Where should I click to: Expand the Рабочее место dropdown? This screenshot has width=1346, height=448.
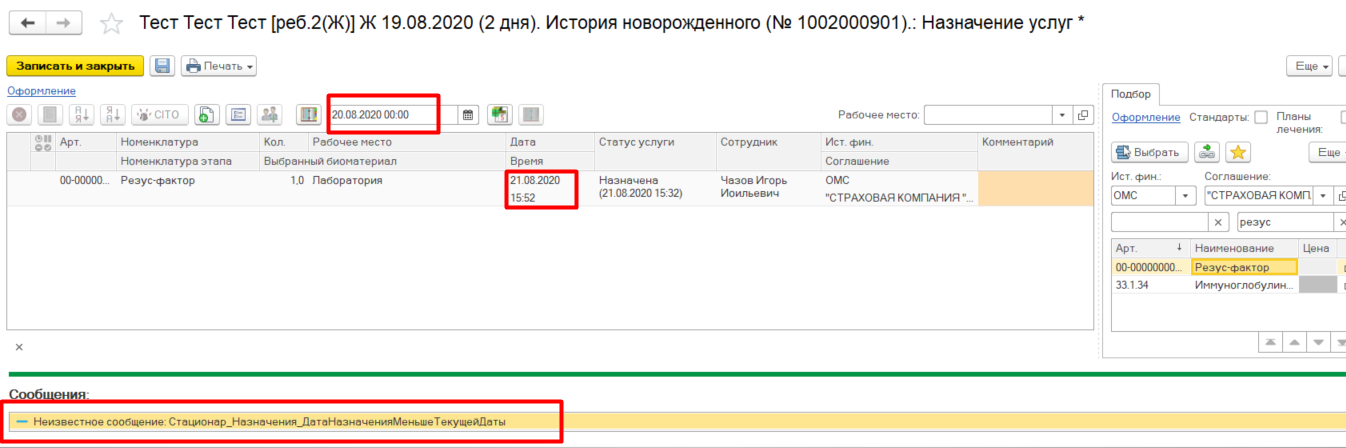[x=1062, y=115]
